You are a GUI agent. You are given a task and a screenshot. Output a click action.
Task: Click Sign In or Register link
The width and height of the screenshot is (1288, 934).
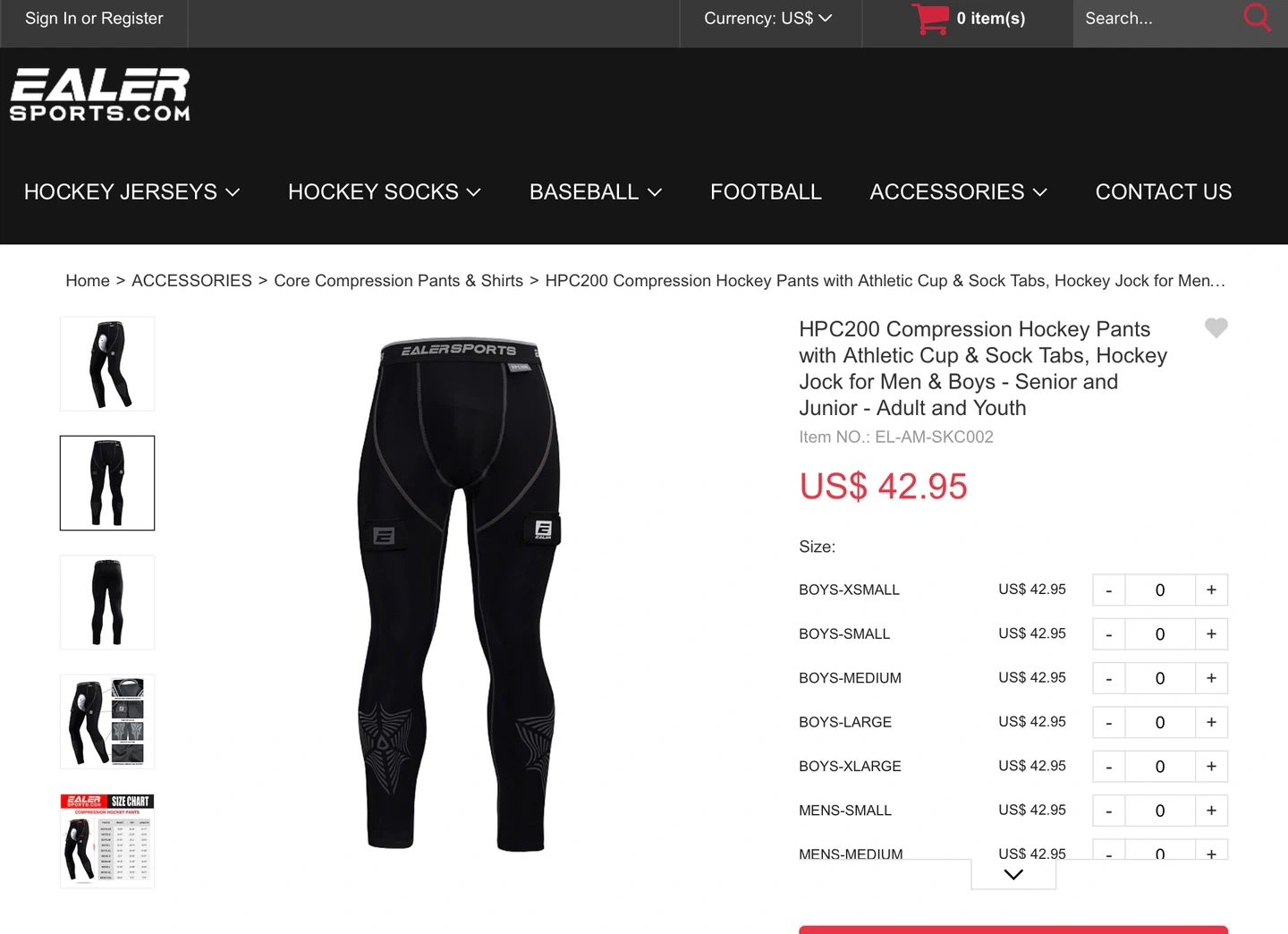pos(94,19)
